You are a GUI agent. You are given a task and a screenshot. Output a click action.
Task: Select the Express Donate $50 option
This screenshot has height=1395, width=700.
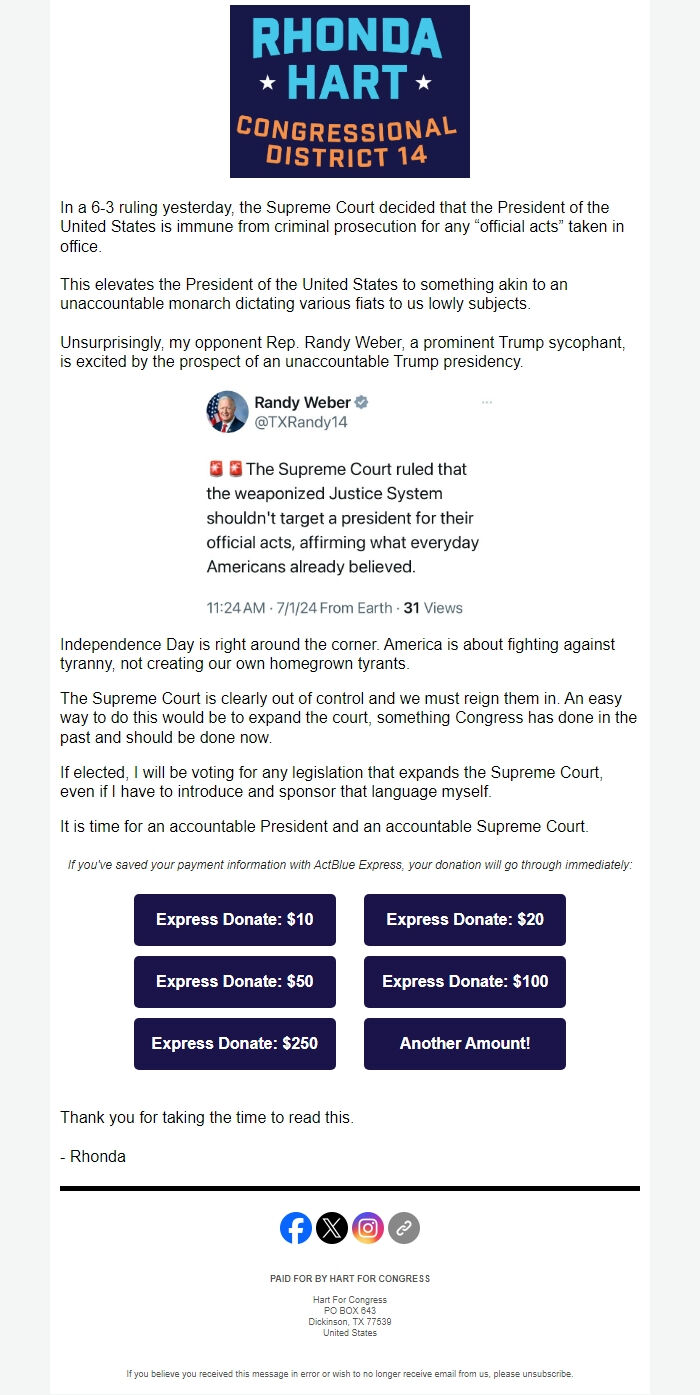(x=235, y=981)
